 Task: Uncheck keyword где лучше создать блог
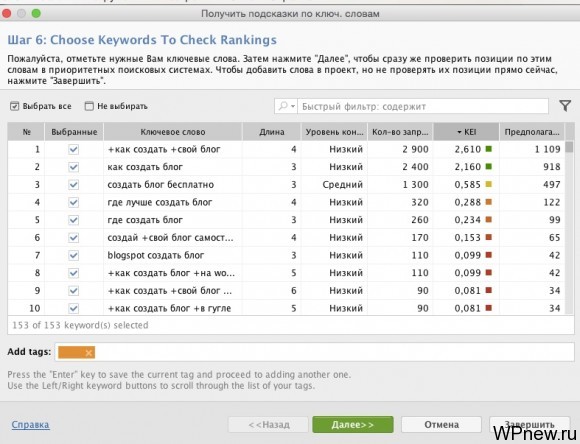pyautogui.click(x=74, y=202)
